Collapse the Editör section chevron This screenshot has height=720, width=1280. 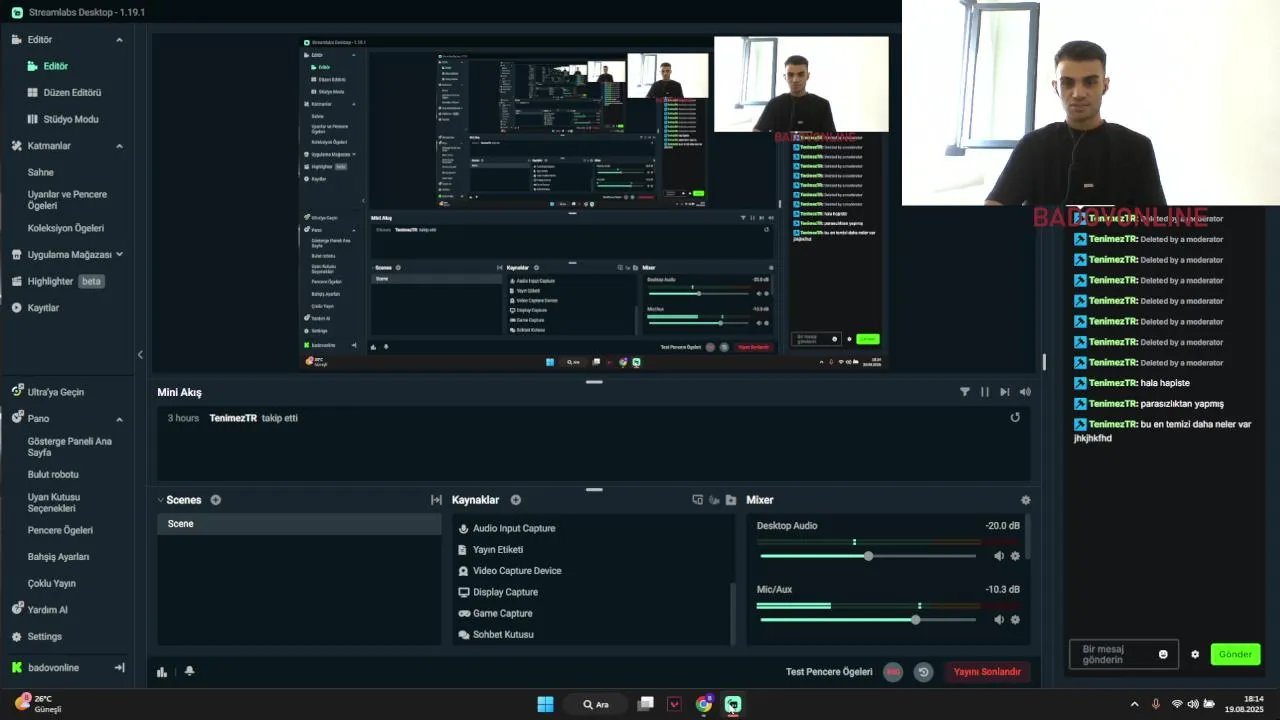[x=119, y=40]
